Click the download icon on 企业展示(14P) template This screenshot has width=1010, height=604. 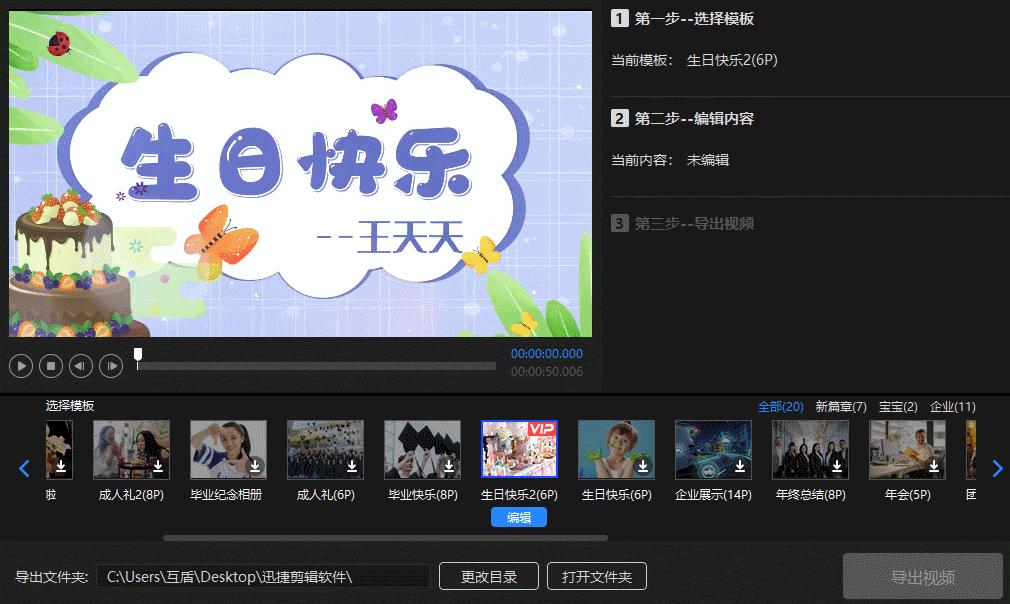click(x=738, y=466)
